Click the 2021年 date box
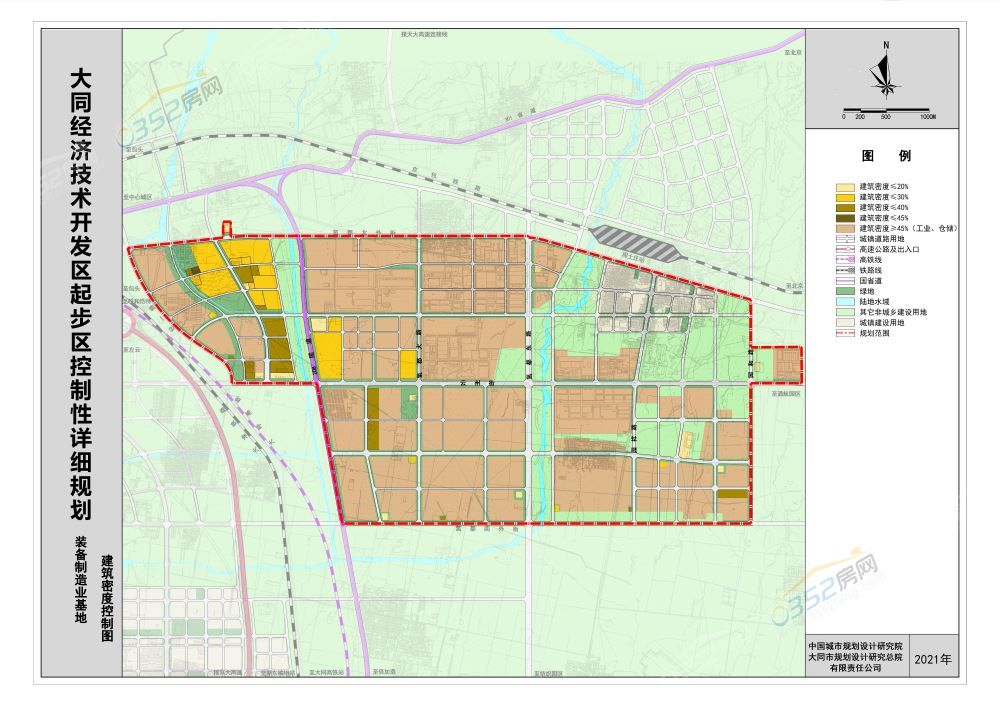 pyautogui.click(x=933, y=661)
